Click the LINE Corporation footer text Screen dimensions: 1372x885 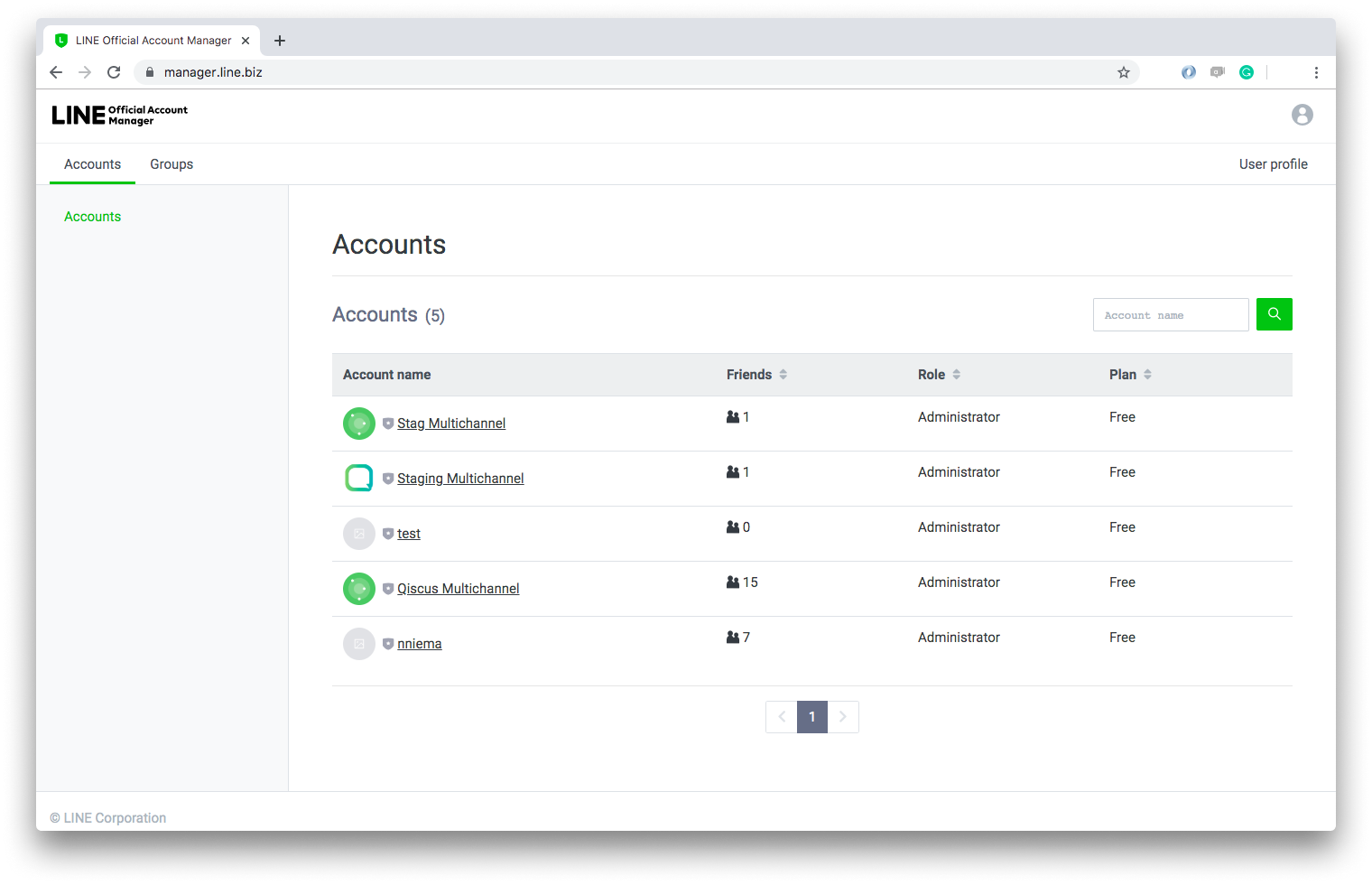coord(108,818)
